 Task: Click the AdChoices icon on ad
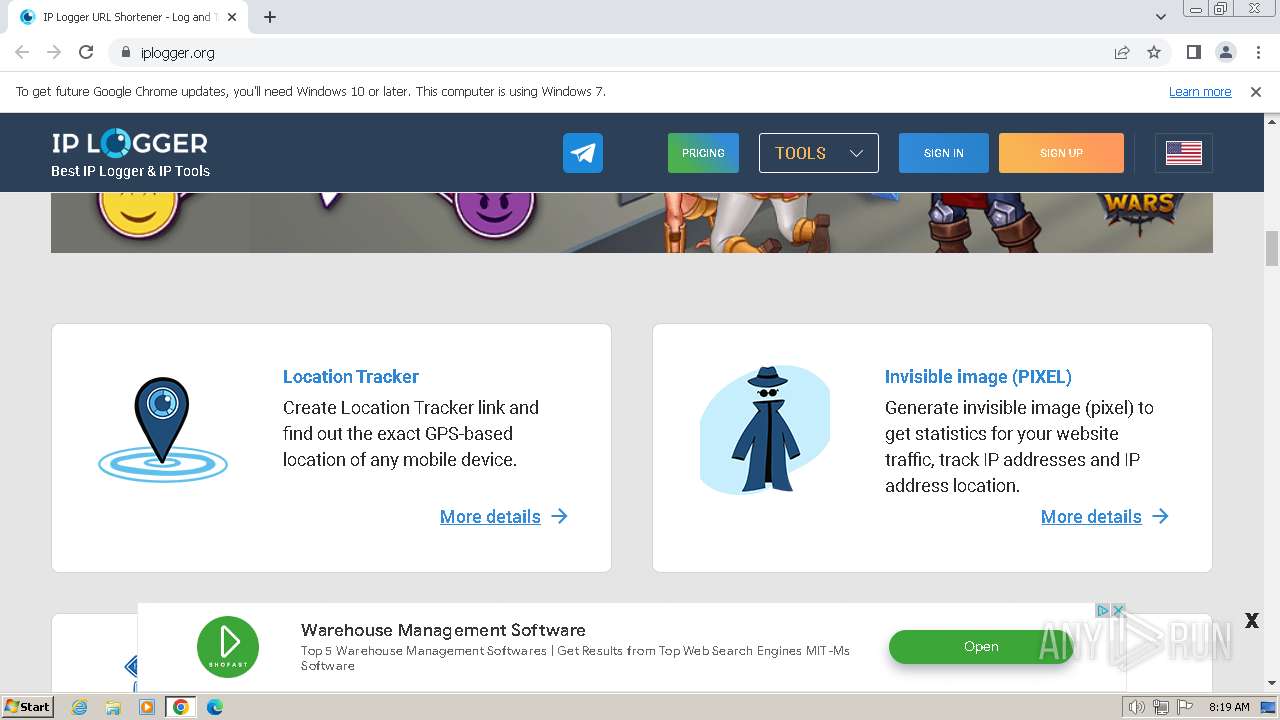[1103, 610]
